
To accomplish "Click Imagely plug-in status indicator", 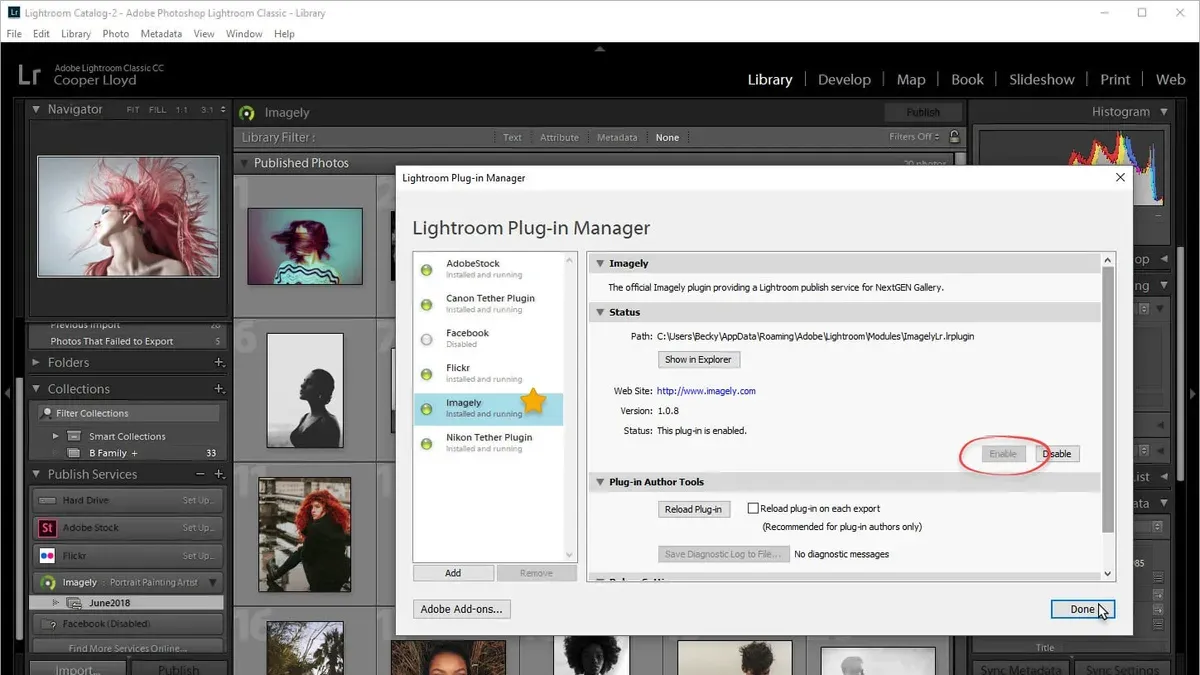I will tap(427, 408).
